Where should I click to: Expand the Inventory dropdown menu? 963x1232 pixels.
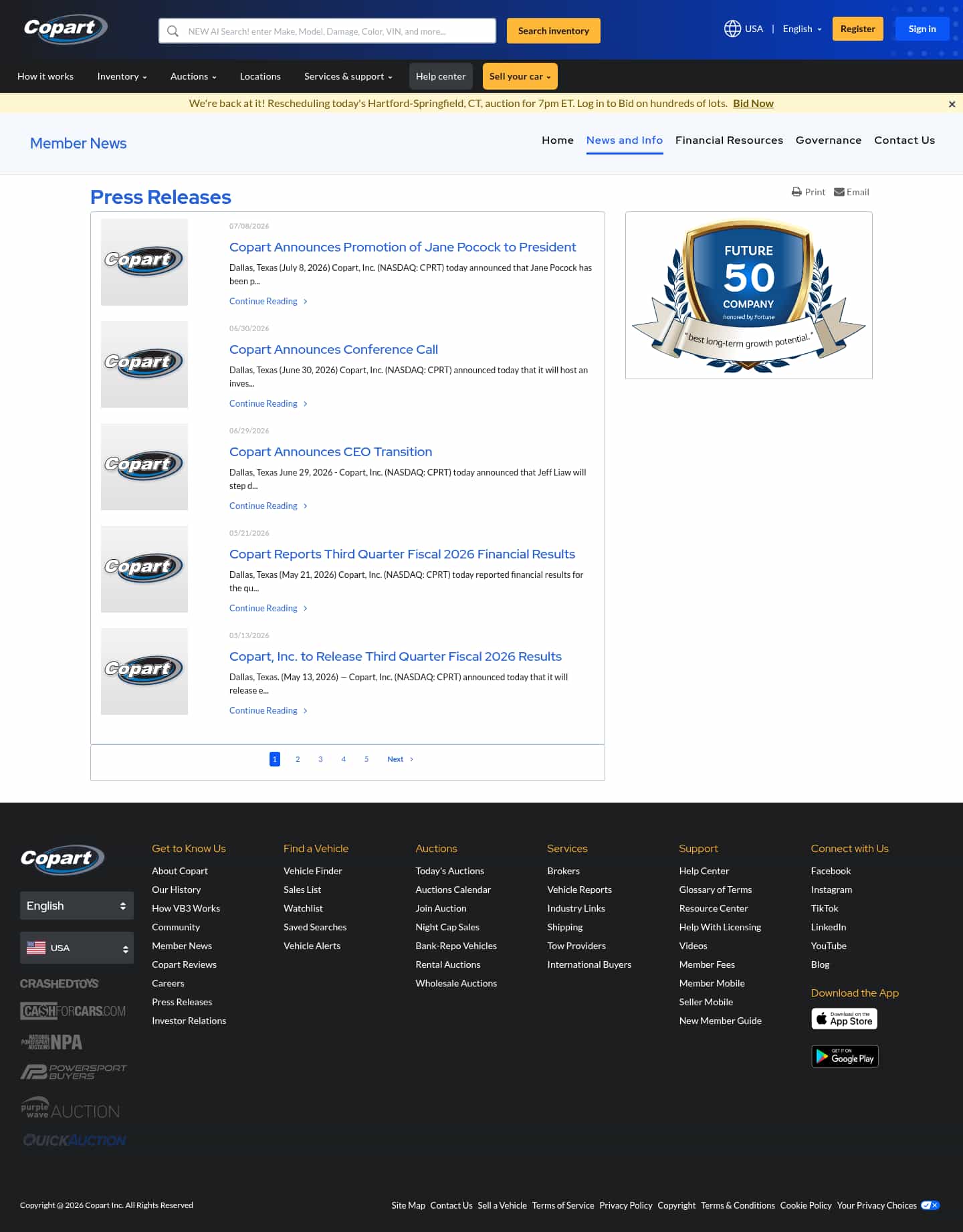coord(122,76)
